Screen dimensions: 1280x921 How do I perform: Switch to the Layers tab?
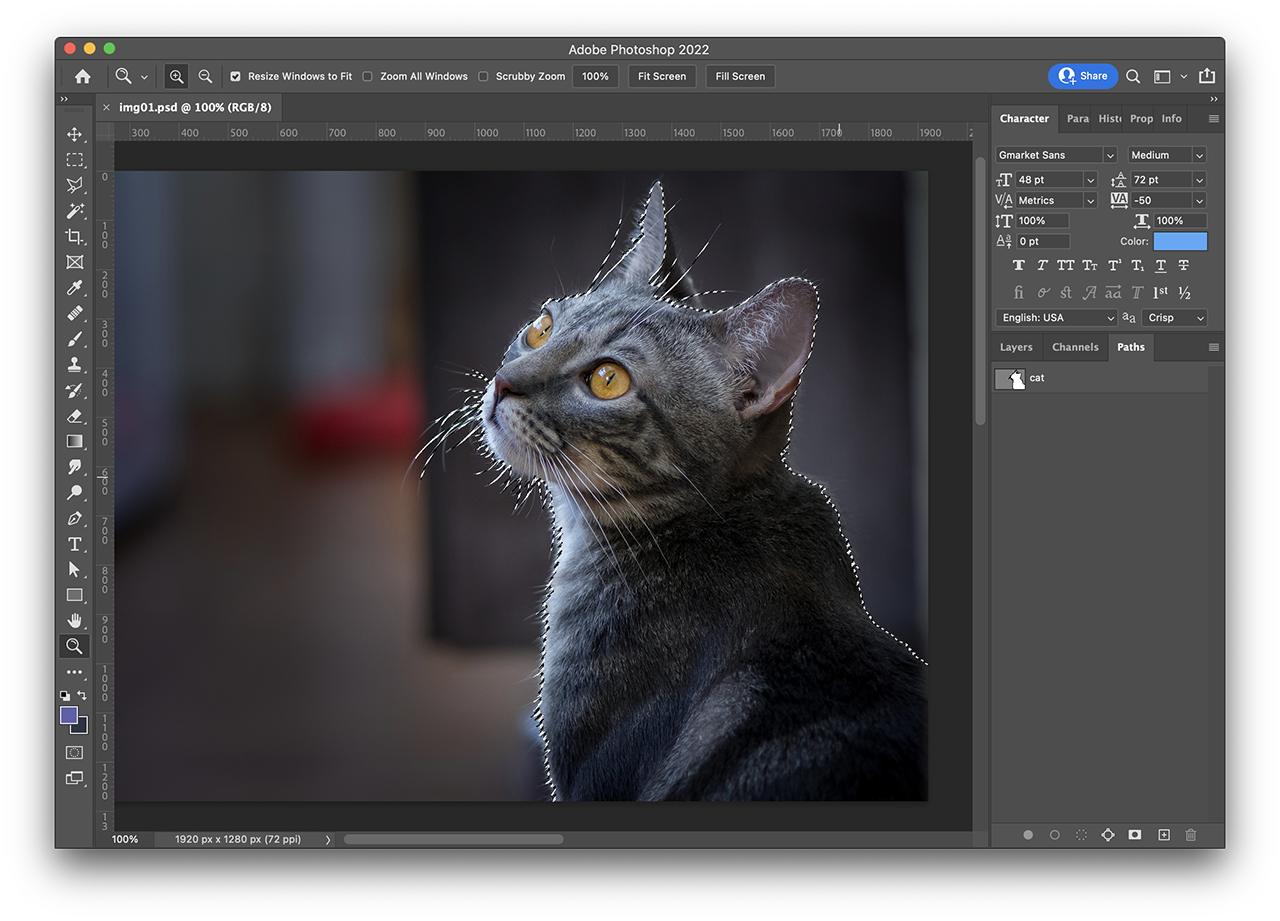[x=1016, y=347]
